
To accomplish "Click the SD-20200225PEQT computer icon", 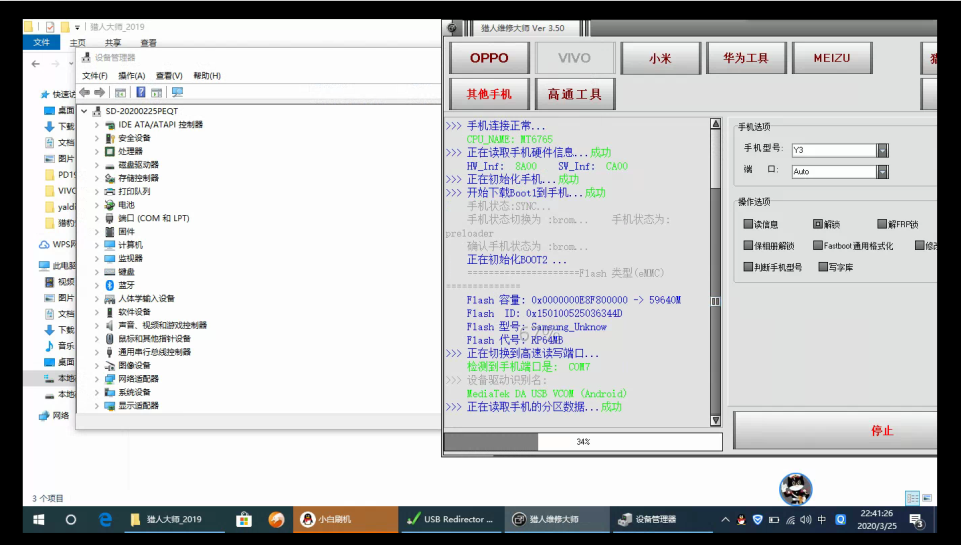I will click(97, 111).
